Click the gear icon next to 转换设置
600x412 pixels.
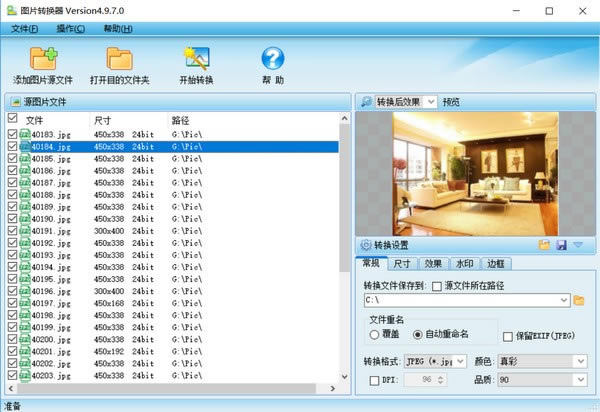click(366, 245)
